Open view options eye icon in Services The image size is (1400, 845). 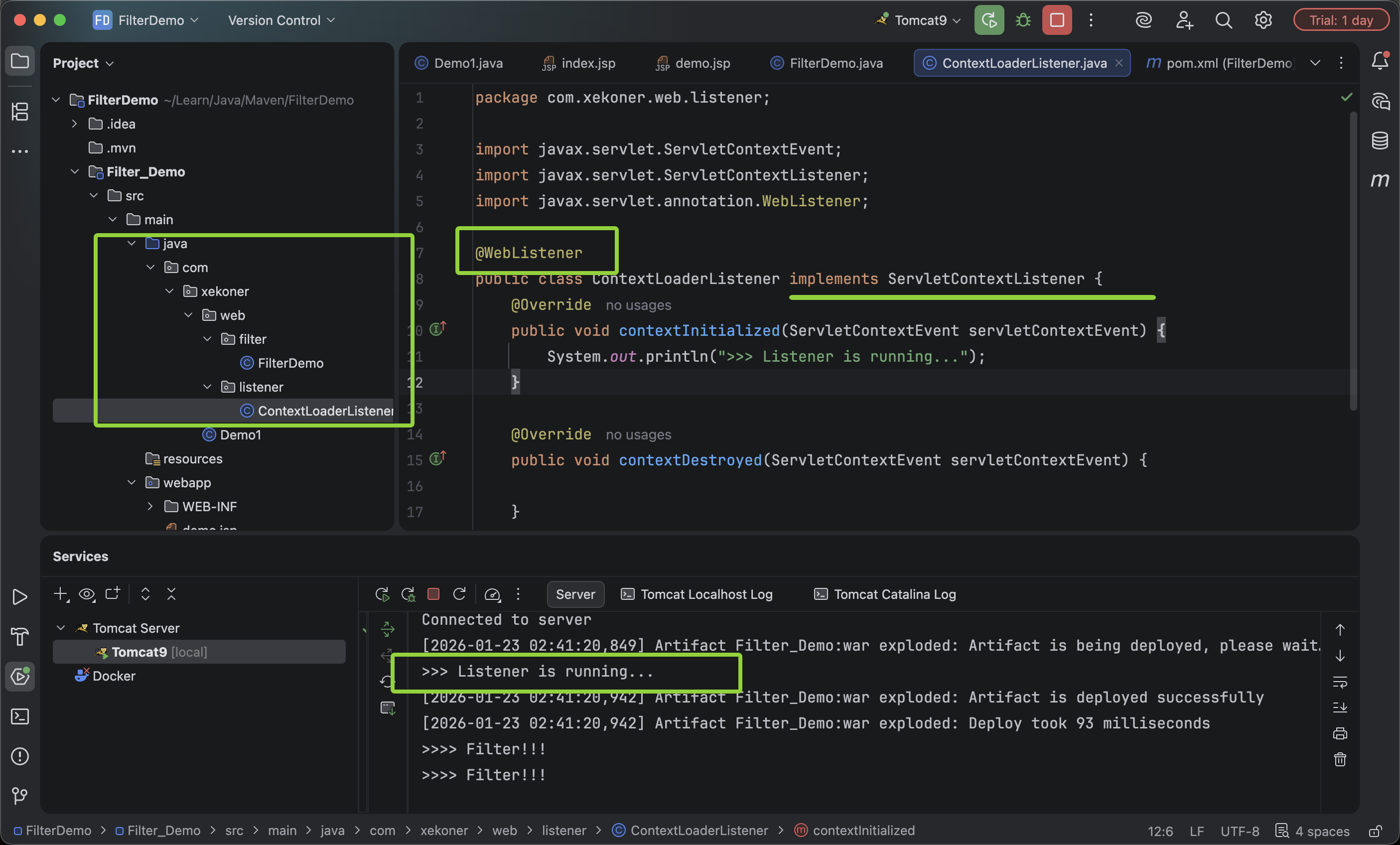[x=87, y=594]
